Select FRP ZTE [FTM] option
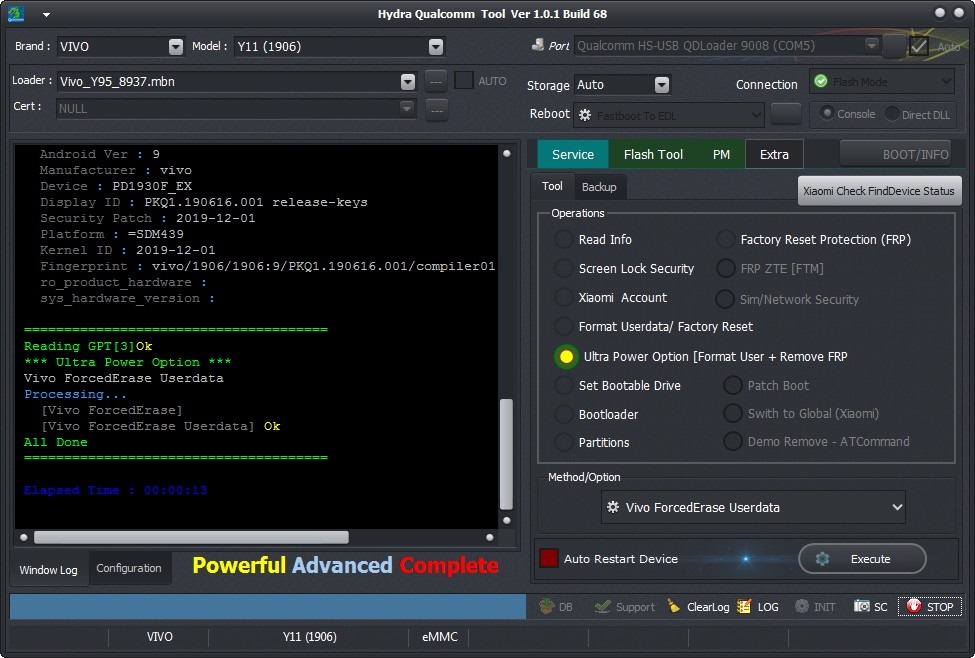This screenshot has width=975, height=658. 726,268
